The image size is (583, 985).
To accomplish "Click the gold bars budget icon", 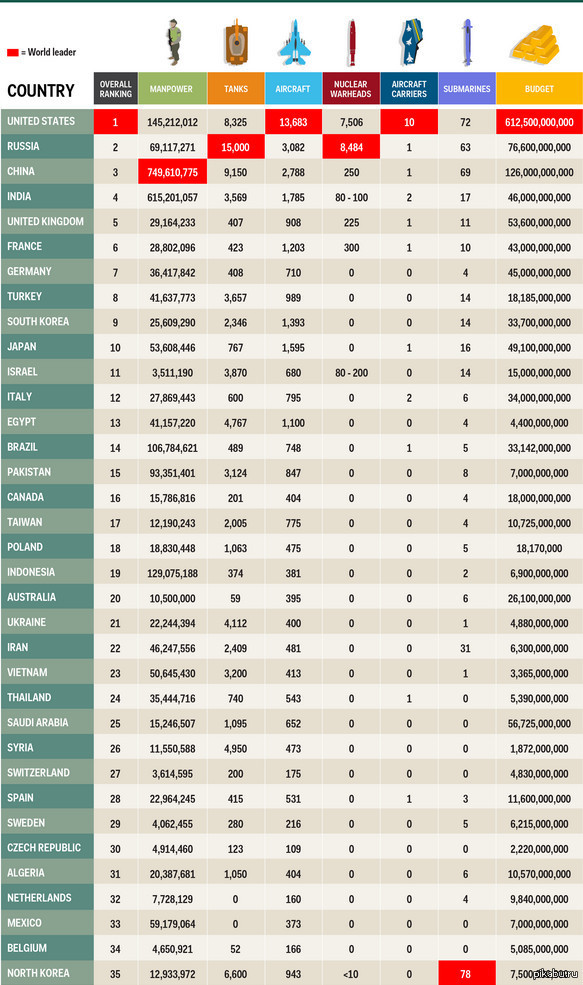I will tap(535, 43).
